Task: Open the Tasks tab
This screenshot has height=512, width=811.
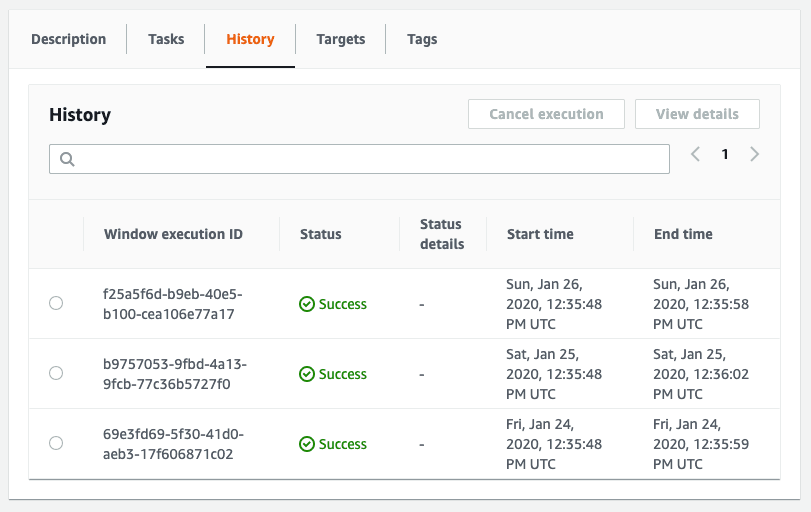Action: pos(166,39)
